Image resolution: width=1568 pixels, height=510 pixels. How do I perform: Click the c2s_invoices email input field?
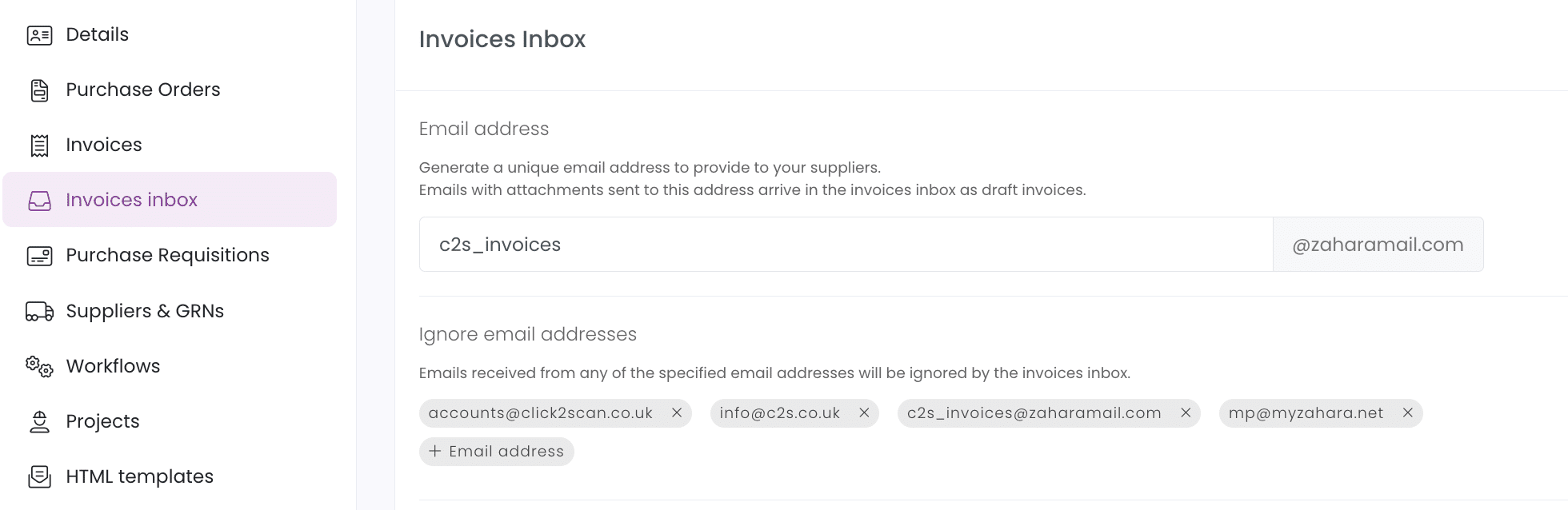pos(846,245)
